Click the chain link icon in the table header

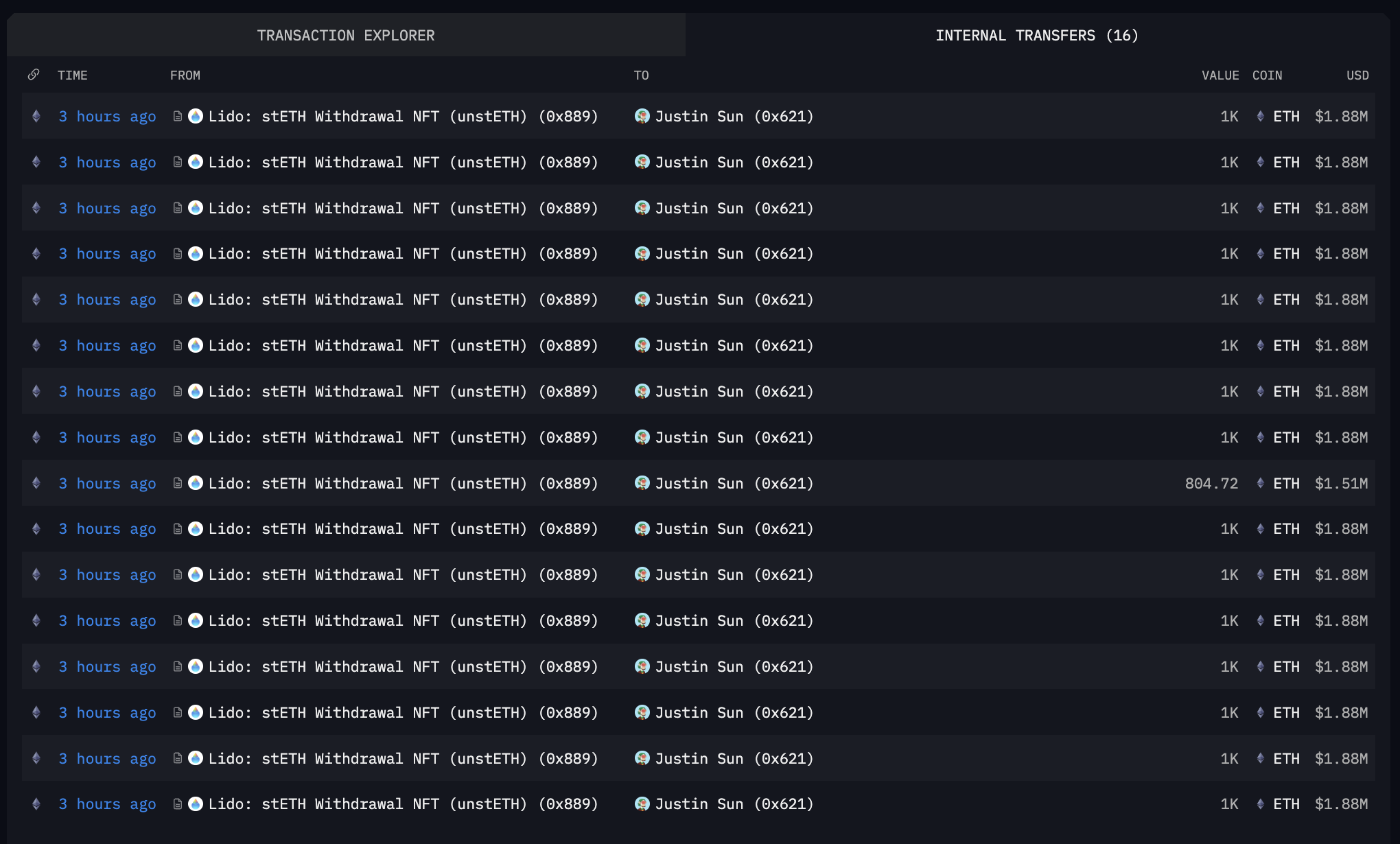pos(34,75)
